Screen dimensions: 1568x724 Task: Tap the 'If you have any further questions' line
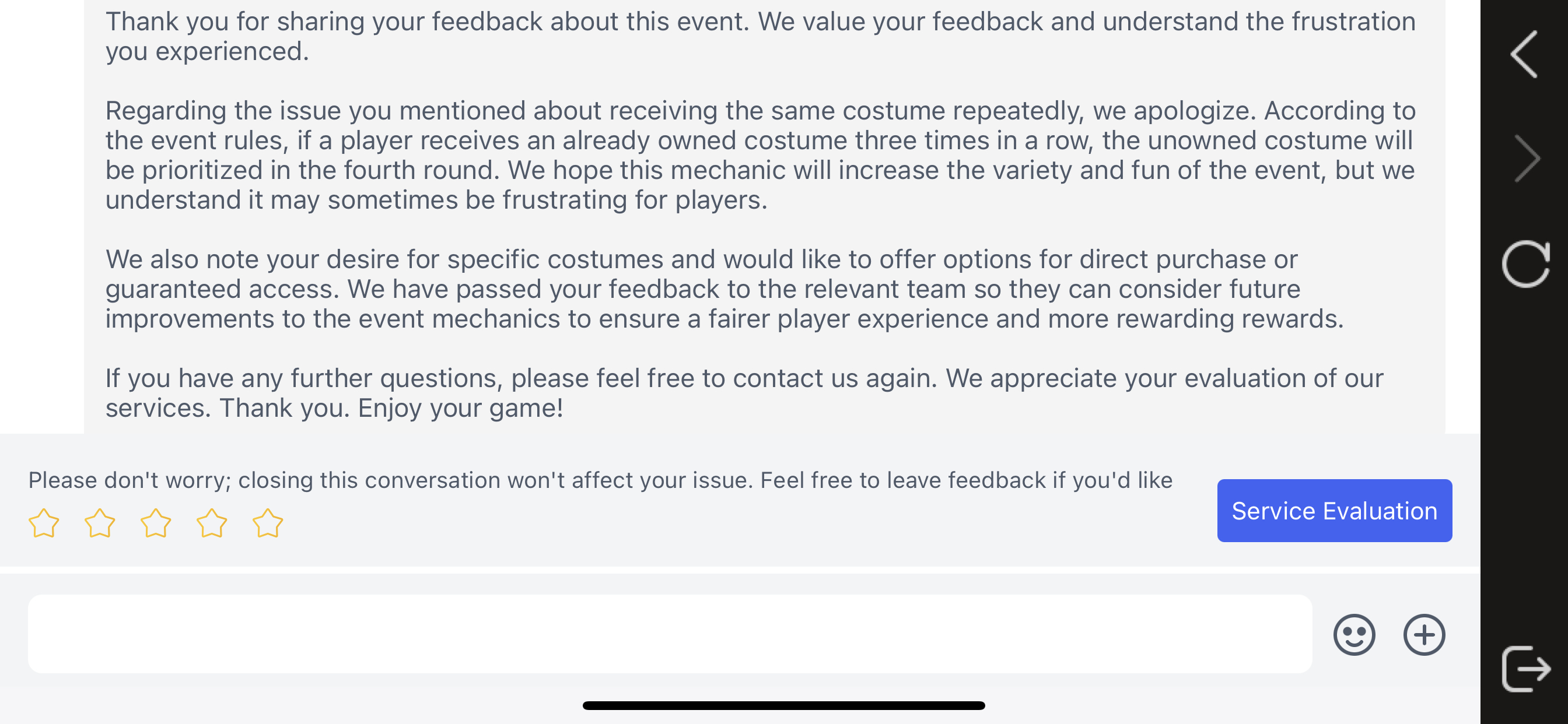[744, 378]
